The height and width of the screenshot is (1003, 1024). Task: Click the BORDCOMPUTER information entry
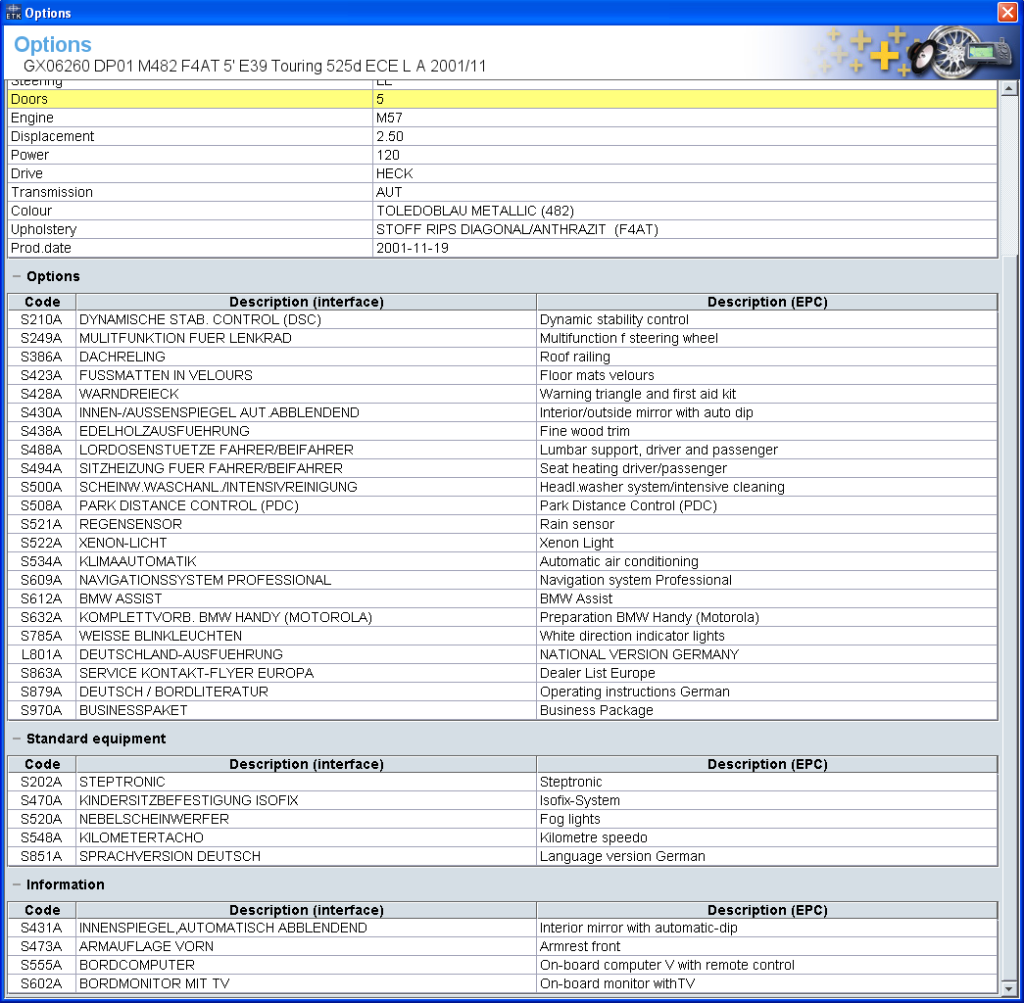point(137,965)
